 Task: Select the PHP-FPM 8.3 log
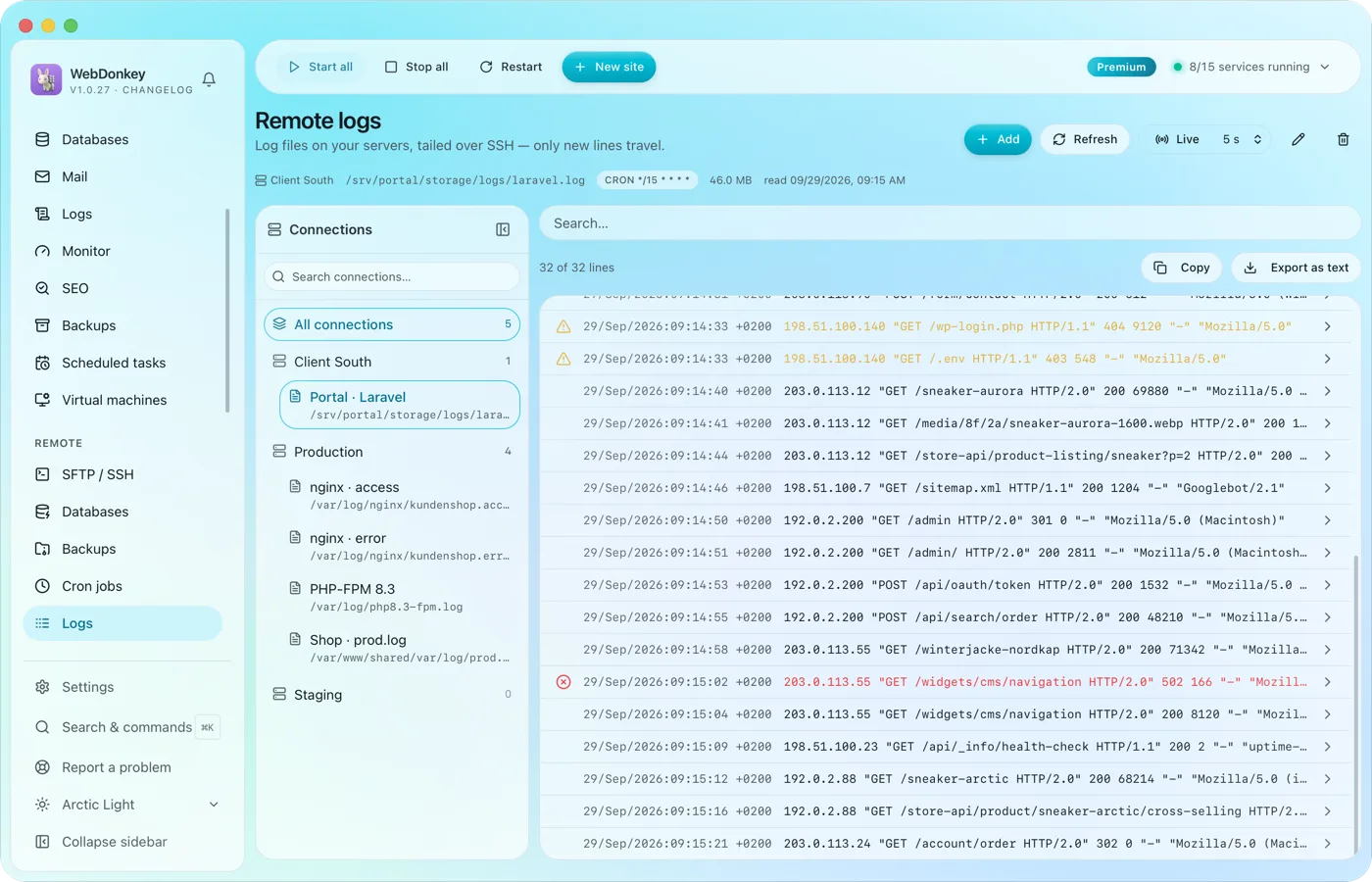401,597
